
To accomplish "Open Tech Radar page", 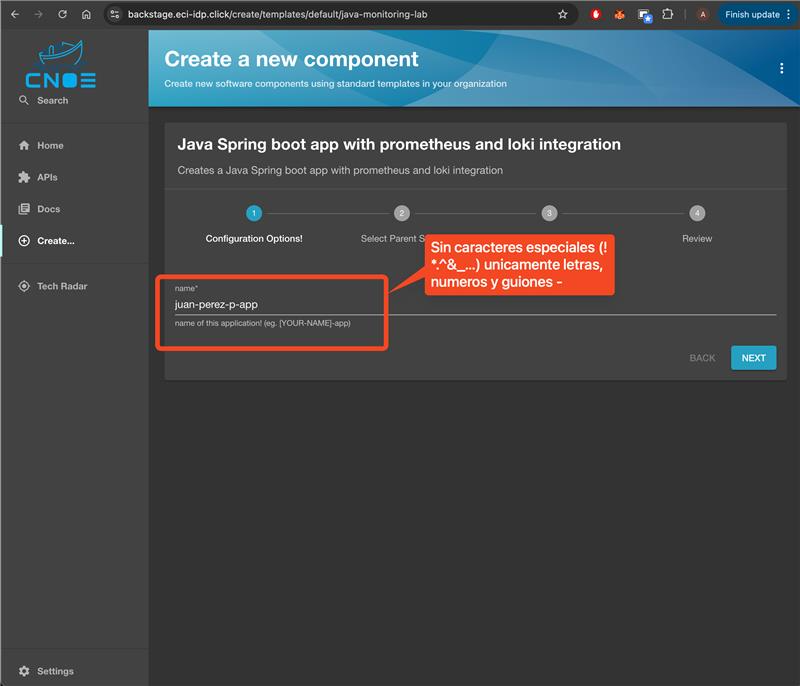I will [61, 286].
